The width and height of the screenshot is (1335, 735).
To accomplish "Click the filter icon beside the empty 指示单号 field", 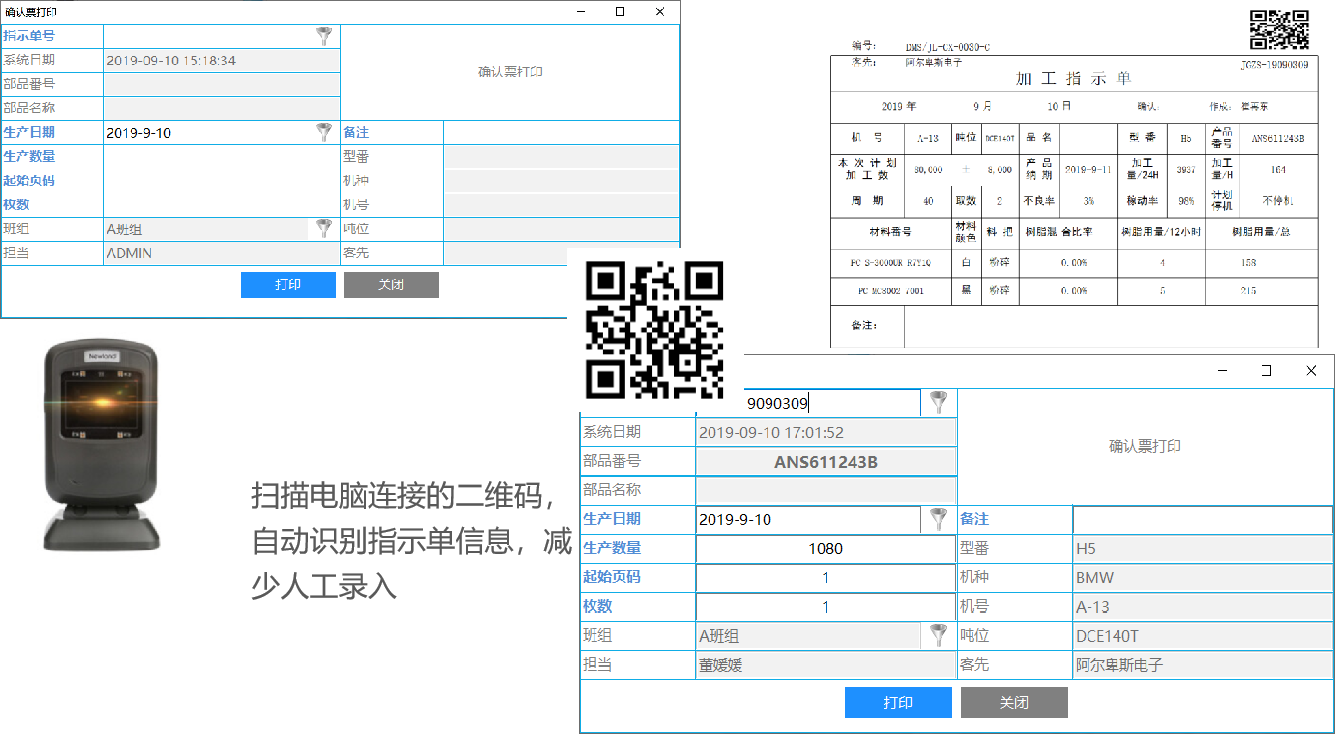I will point(324,36).
